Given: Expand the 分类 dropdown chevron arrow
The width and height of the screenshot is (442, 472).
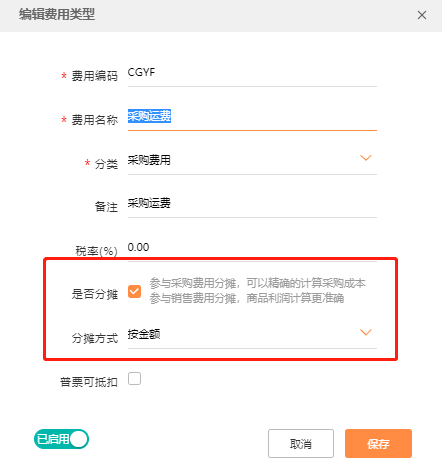Looking at the screenshot, I should 366,158.
